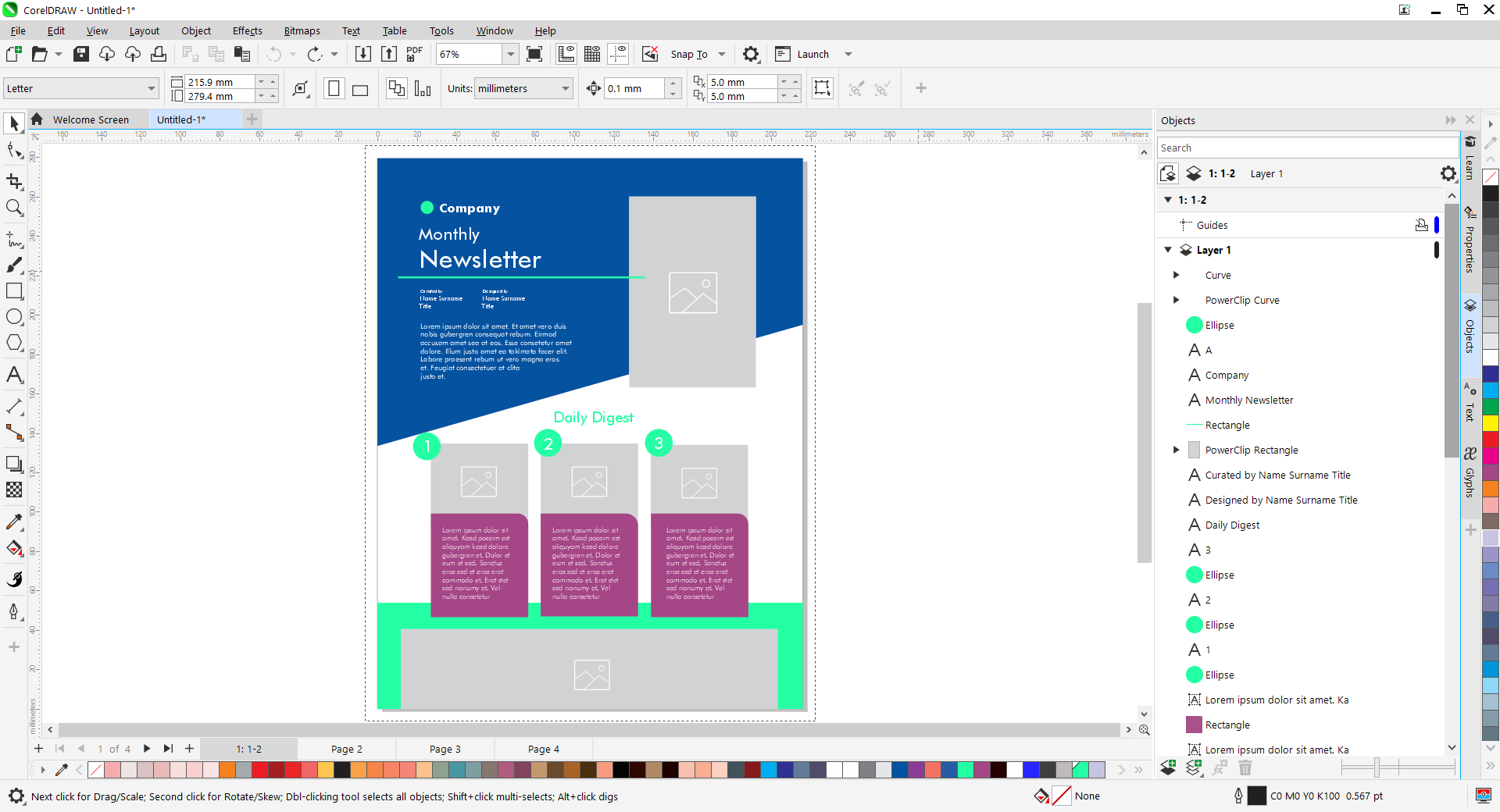Open the zoom level dropdown
Screen dimensions: 1500x812
(510, 54)
